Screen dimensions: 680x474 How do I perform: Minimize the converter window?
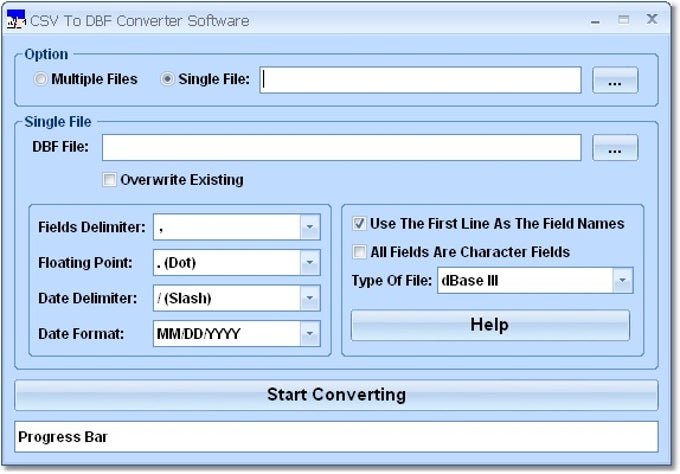[595, 19]
